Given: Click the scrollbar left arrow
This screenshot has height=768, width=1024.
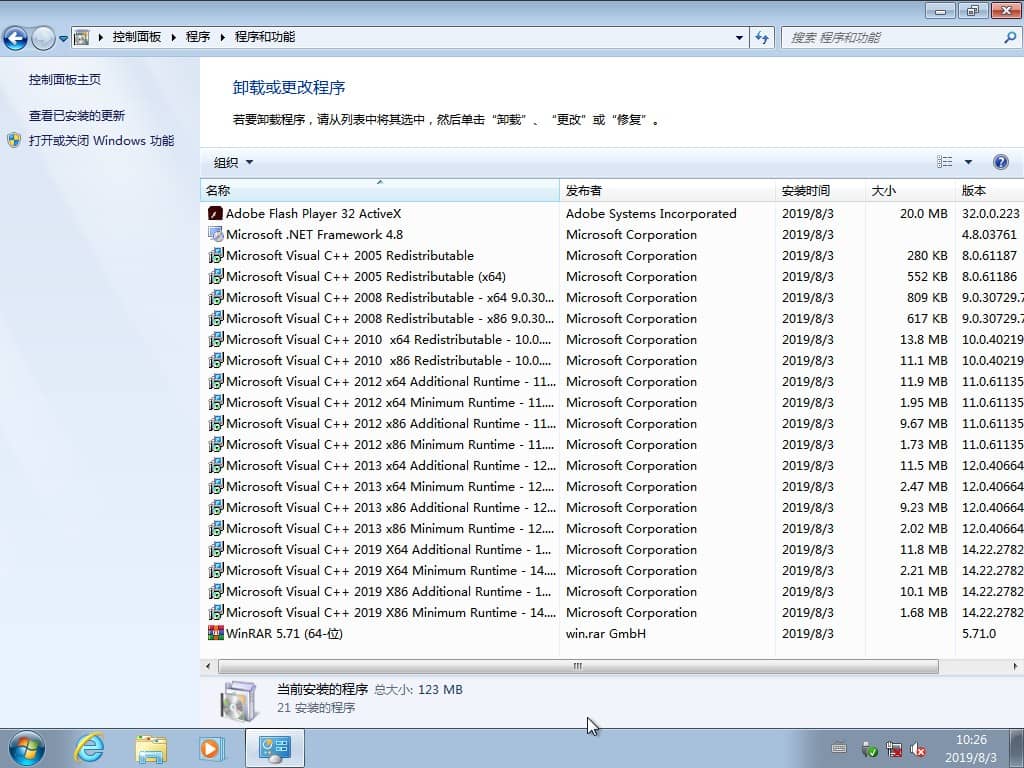Looking at the screenshot, I should click(208, 666).
